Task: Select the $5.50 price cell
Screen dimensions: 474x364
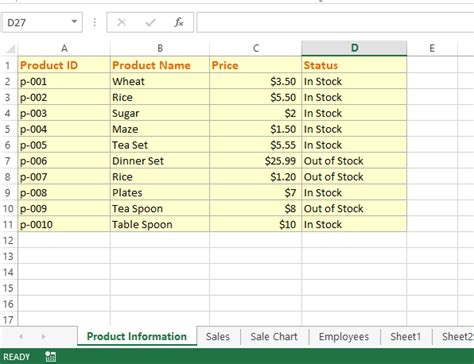Action: coord(256,97)
